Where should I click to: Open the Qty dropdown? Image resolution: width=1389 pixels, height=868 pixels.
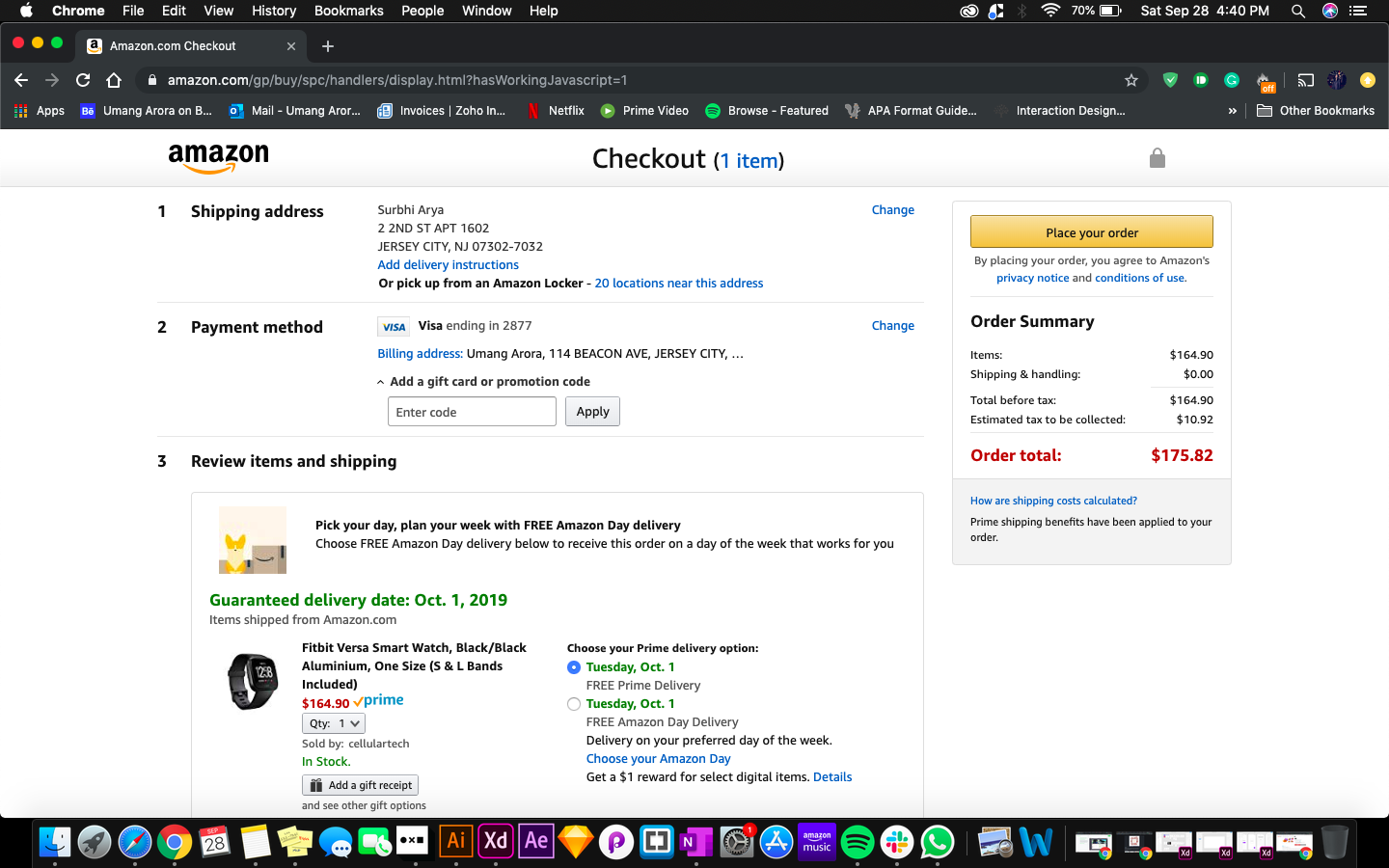click(x=334, y=723)
